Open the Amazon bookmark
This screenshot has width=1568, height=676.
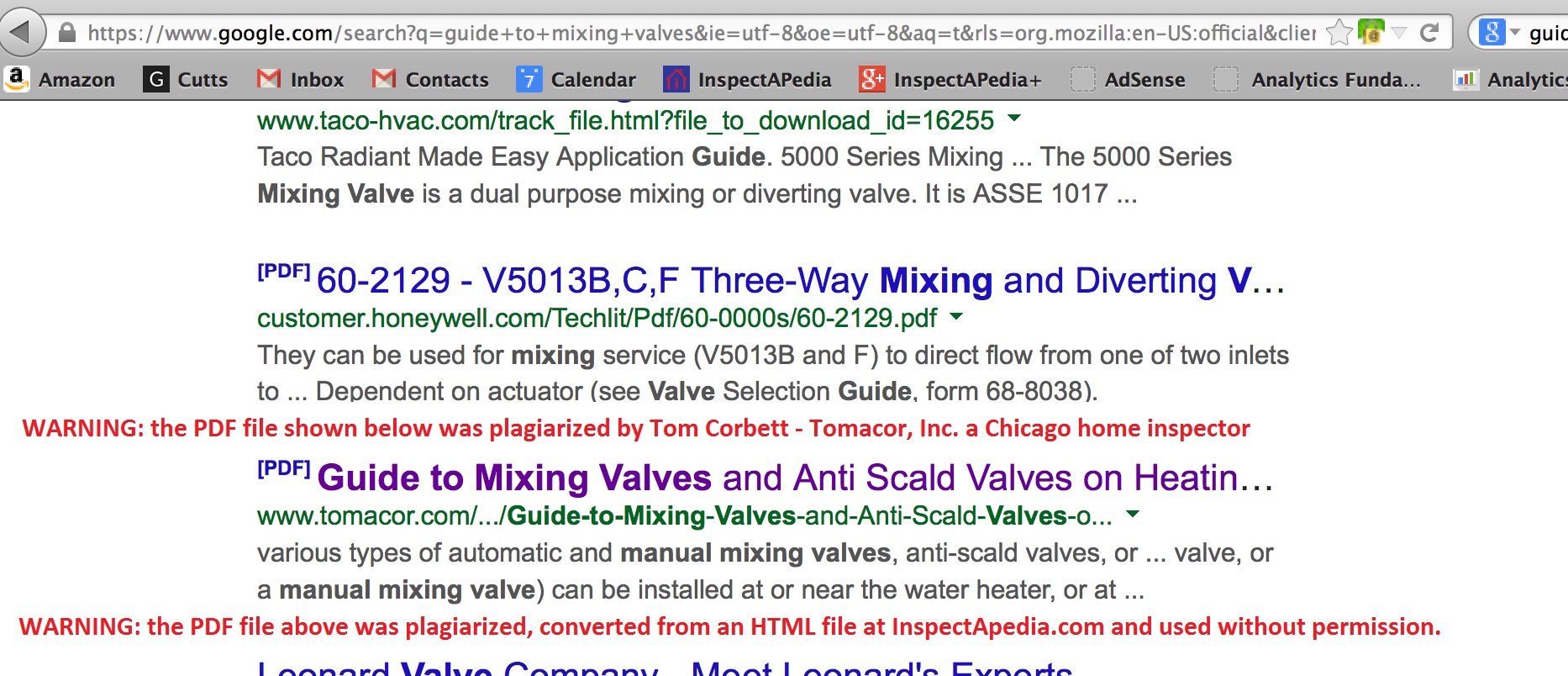click(x=60, y=80)
